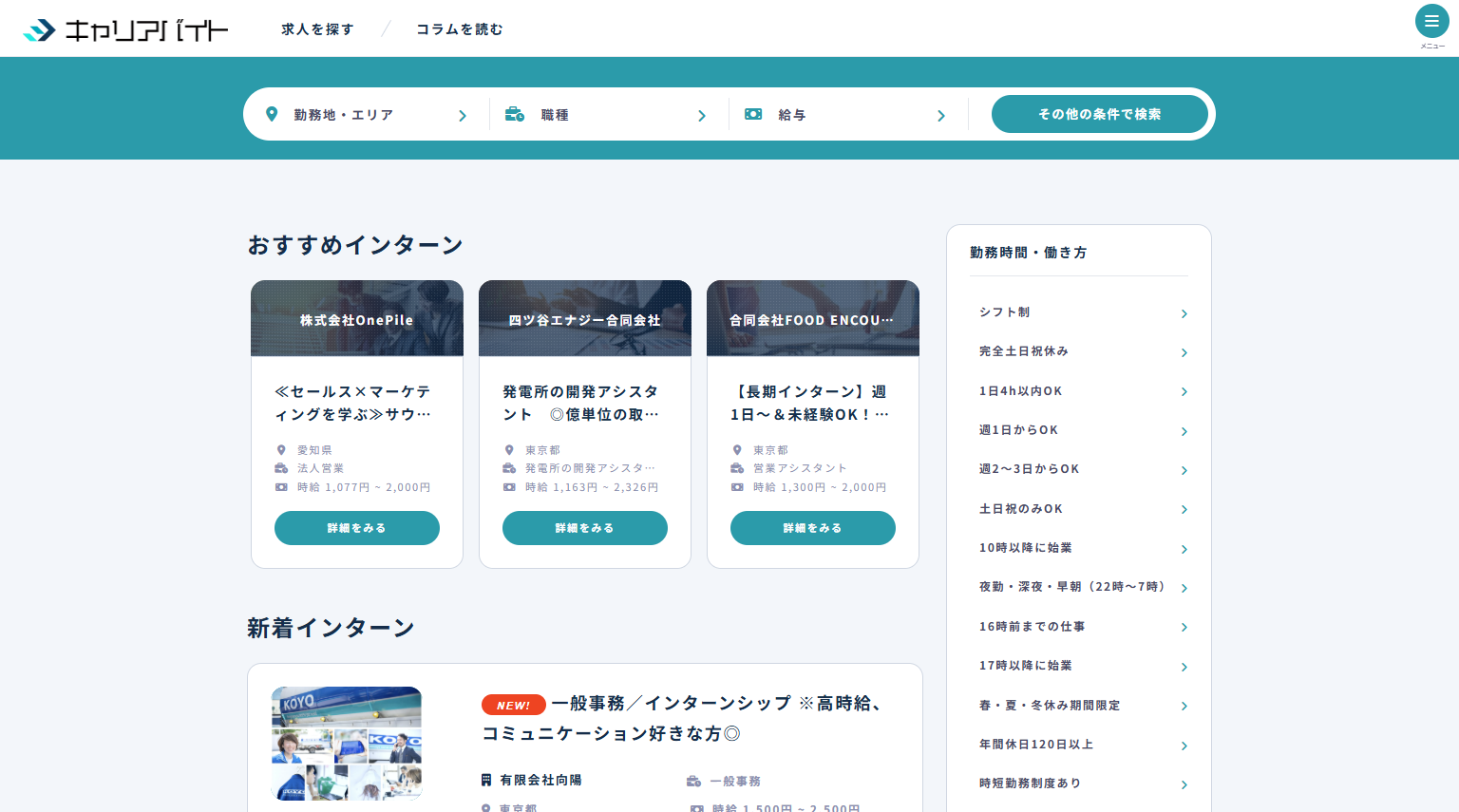
Task: Expand the 勤務地・エリア search selector
Action: point(367,115)
